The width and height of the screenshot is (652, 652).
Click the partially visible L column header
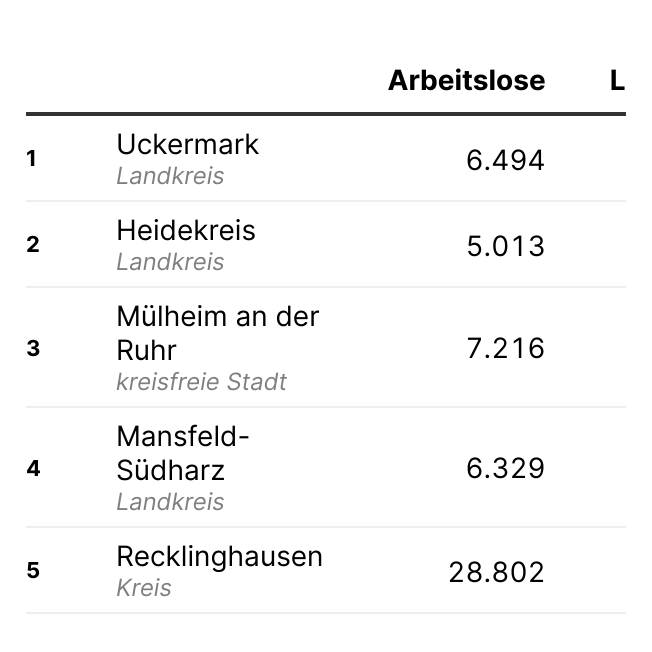pyautogui.click(x=617, y=81)
